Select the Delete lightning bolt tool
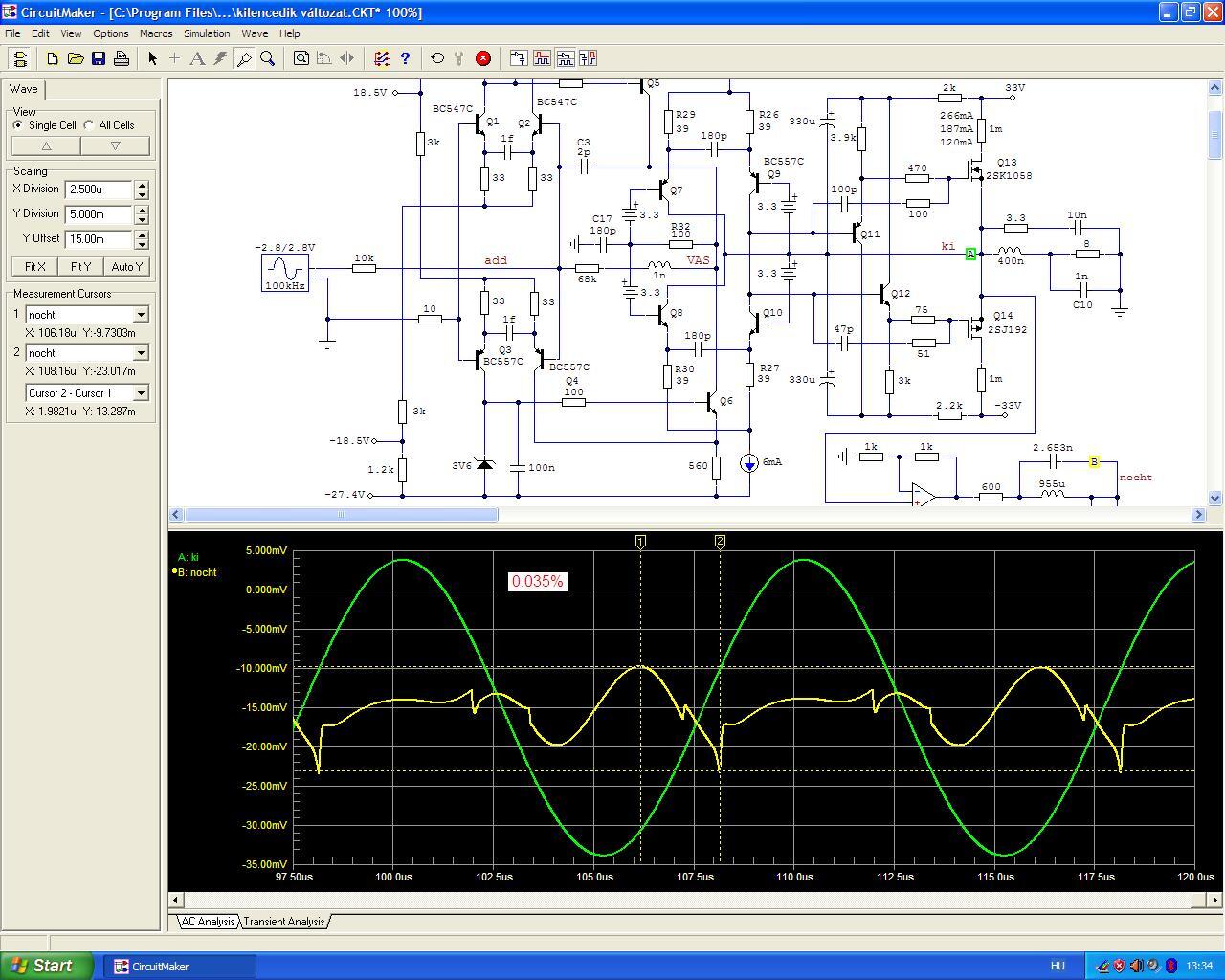Image resolution: width=1225 pixels, height=980 pixels. (220, 58)
